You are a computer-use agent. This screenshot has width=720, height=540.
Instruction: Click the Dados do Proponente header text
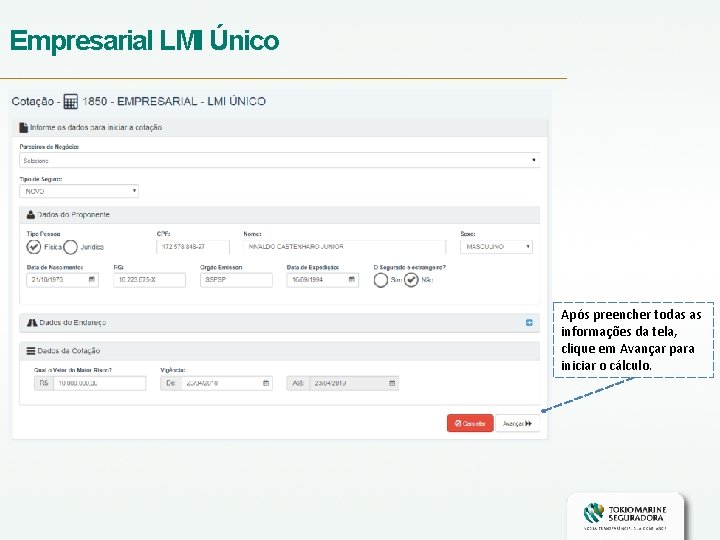73,214
